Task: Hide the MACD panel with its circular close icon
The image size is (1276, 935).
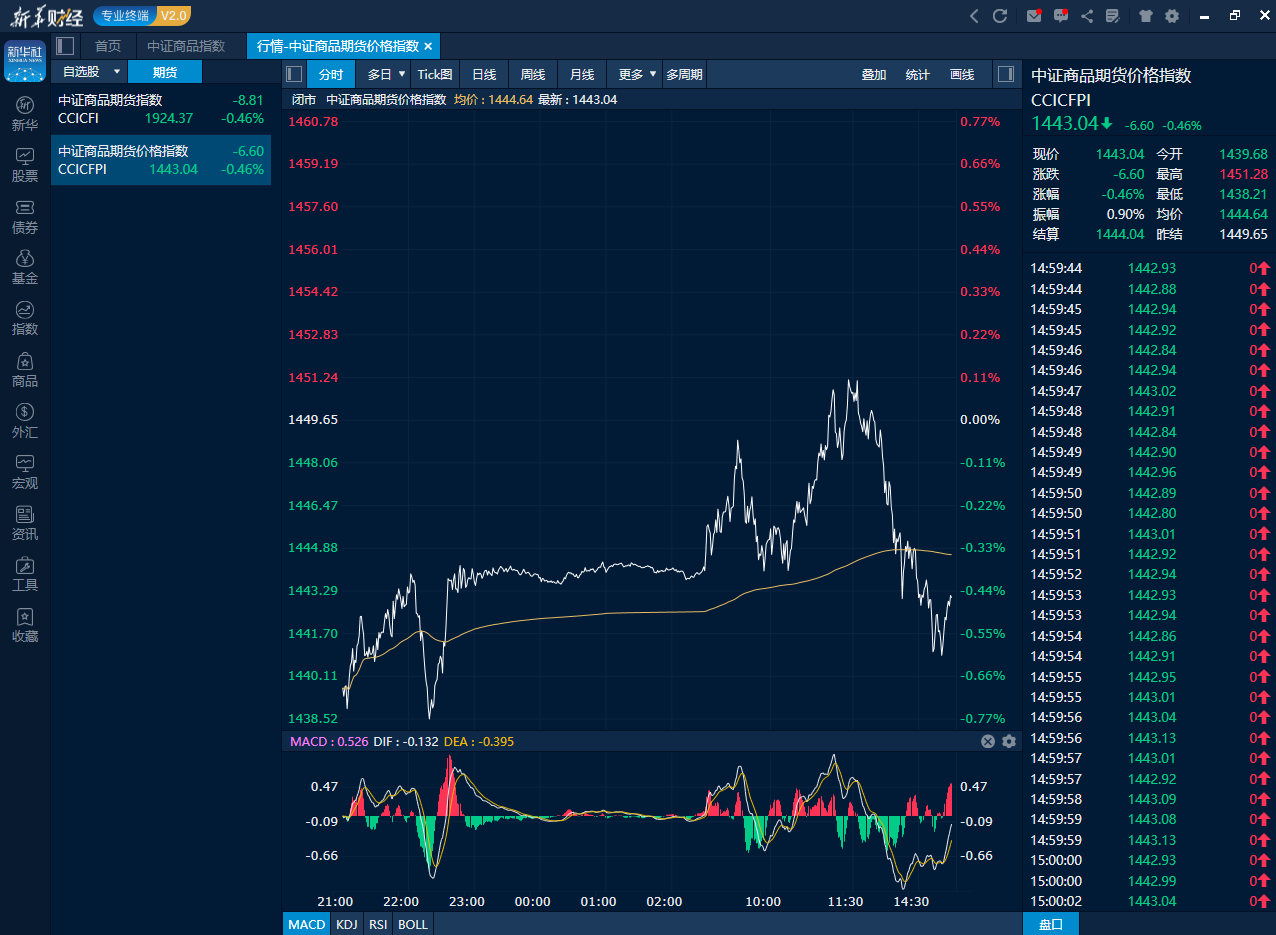Action: click(x=988, y=741)
